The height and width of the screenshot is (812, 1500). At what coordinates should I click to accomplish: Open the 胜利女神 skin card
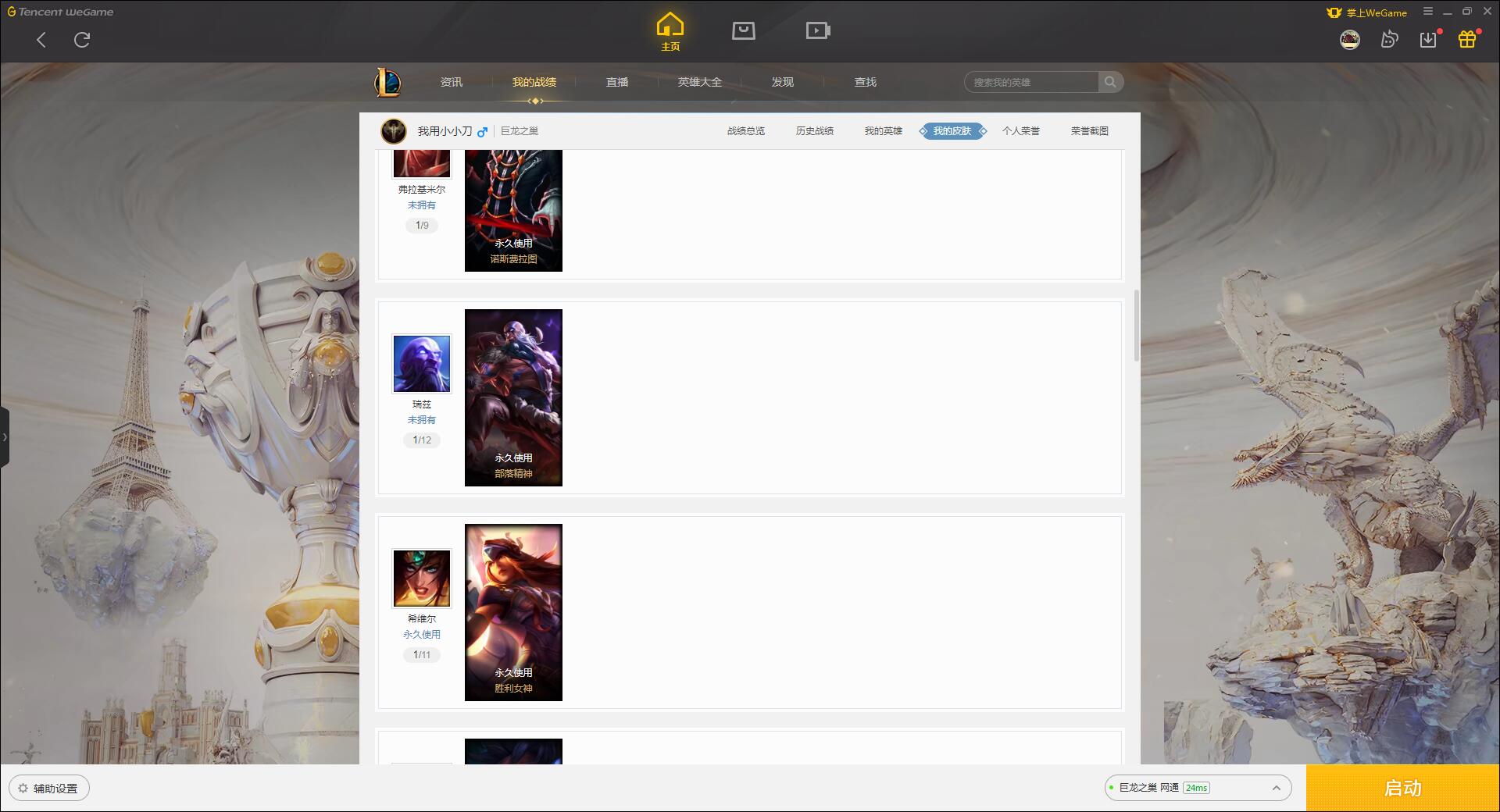click(513, 612)
